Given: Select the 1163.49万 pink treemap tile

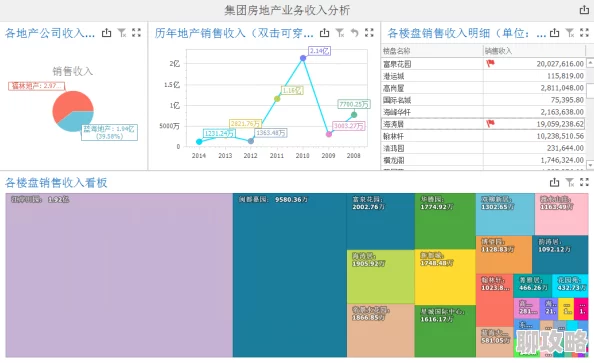Looking at the screenshot, I should (561, 214).
